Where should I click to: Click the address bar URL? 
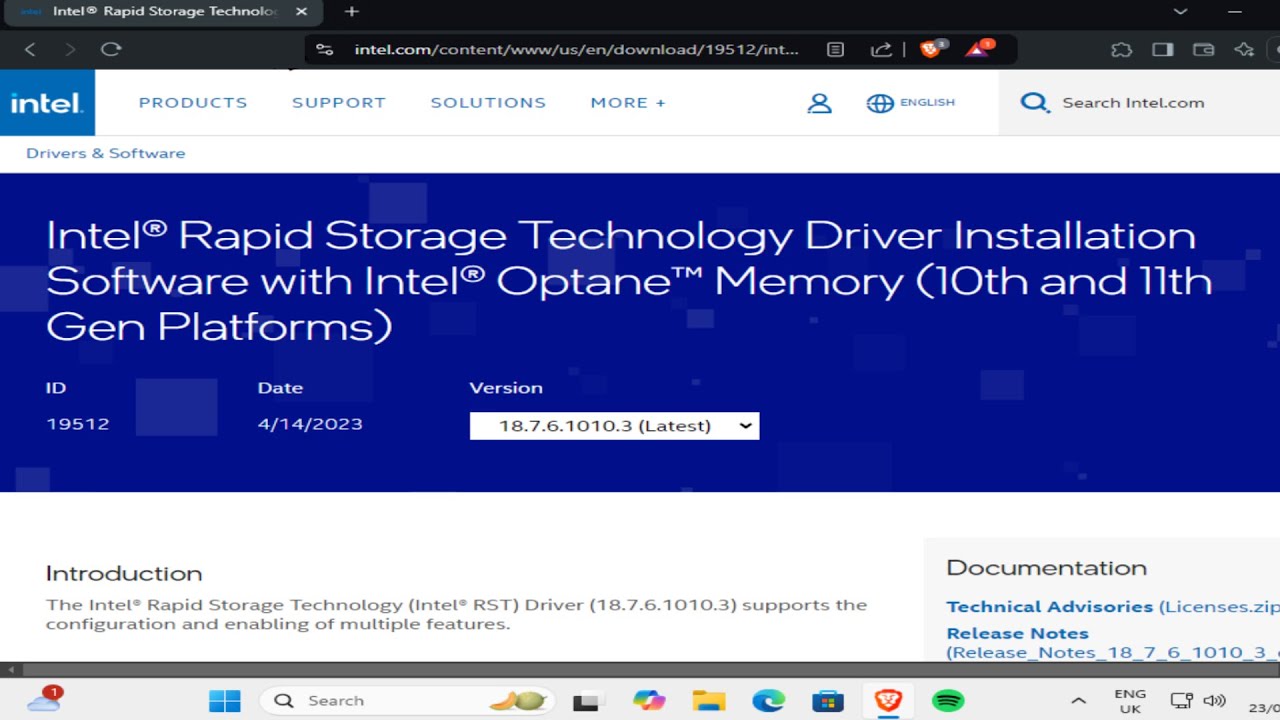[x=577, y=49]
